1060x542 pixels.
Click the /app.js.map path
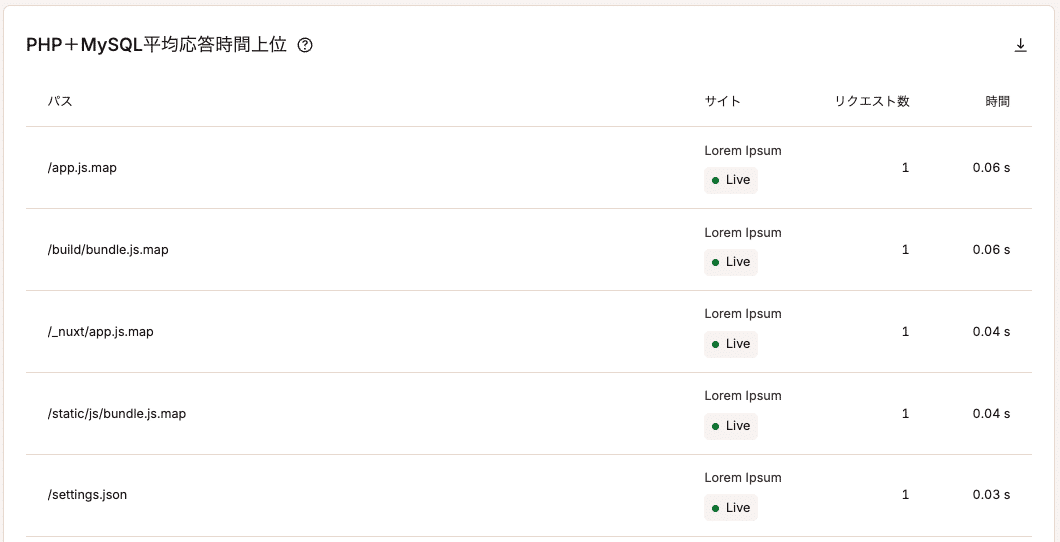coord(82,168)
